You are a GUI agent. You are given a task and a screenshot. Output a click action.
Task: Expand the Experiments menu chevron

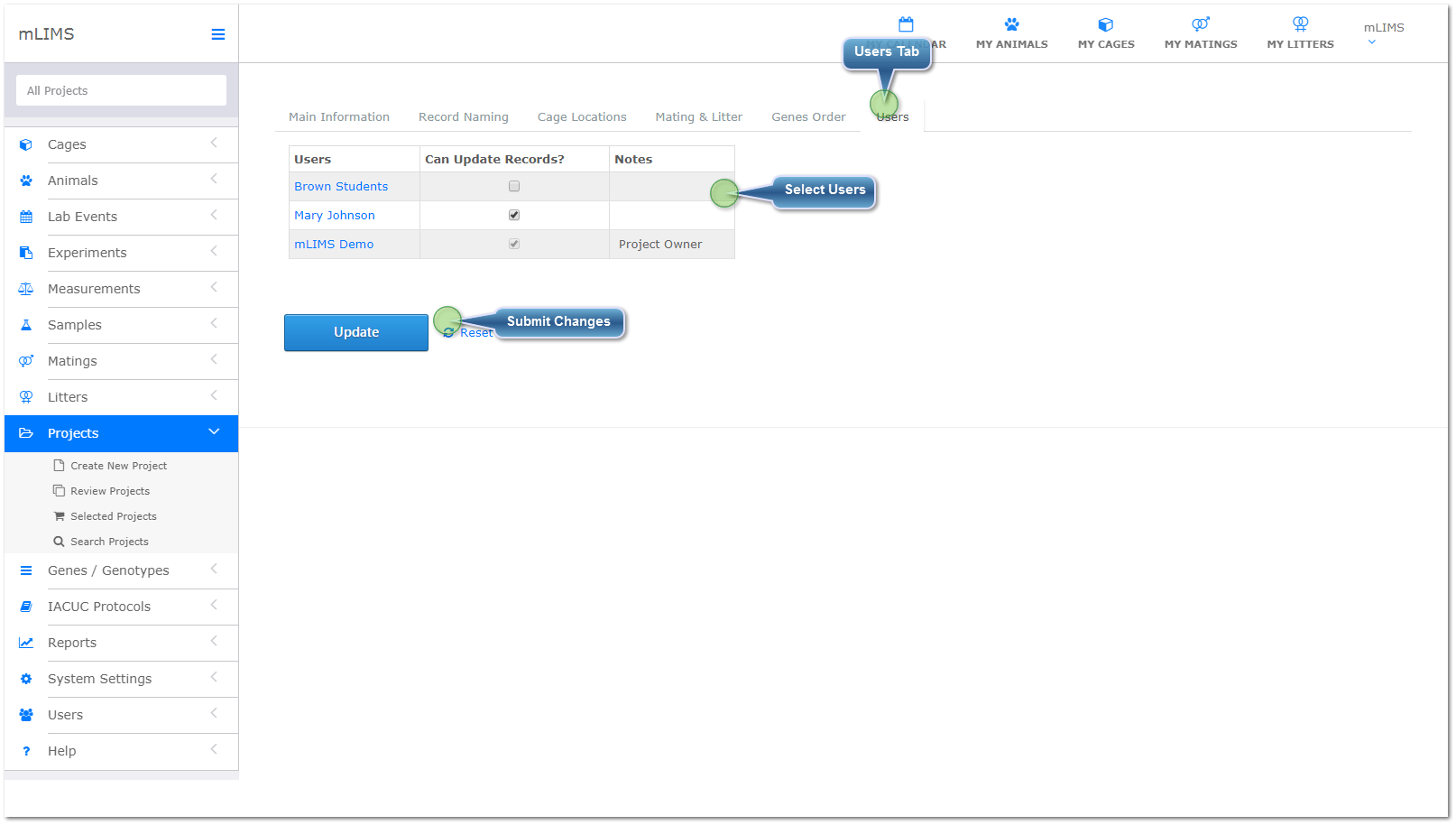[214, 251]
